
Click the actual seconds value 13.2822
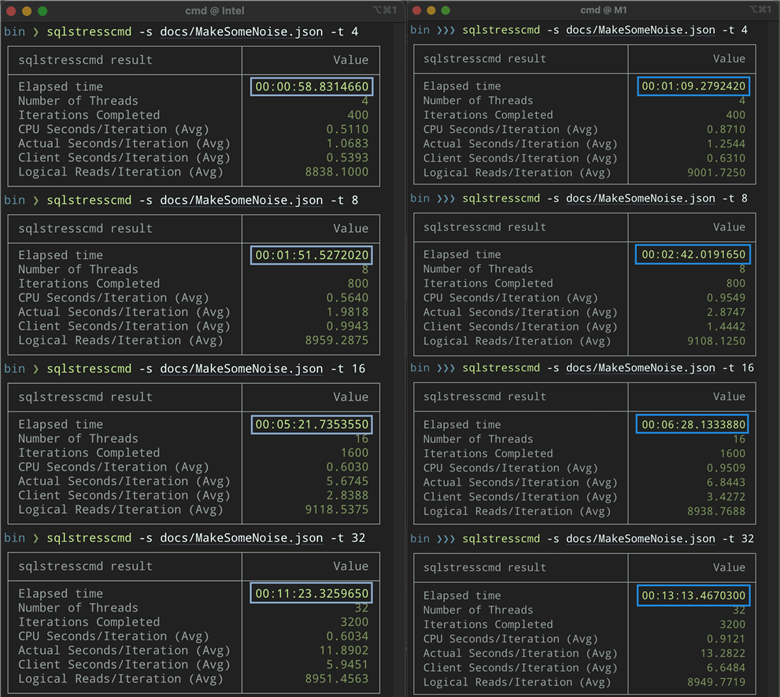click(723, 653)
